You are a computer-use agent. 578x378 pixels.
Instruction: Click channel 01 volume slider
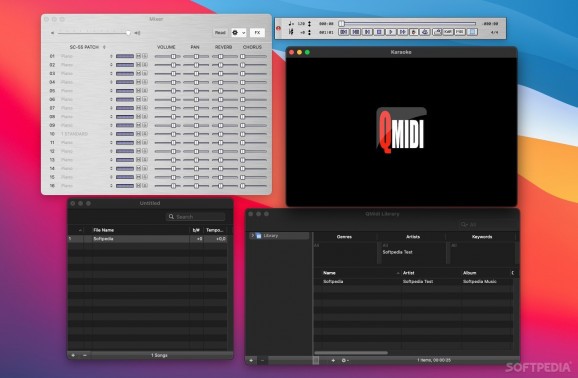(x=168, y=56)
